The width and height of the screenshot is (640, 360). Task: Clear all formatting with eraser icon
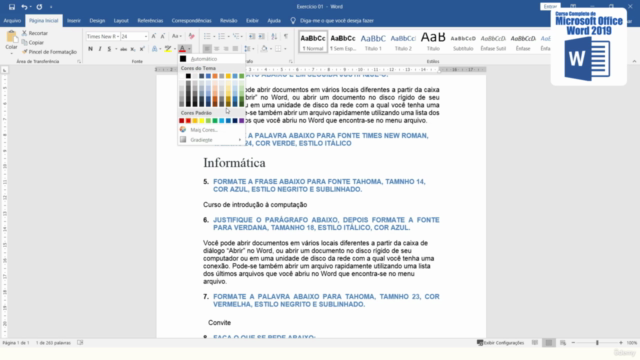(x=191, y=36)
